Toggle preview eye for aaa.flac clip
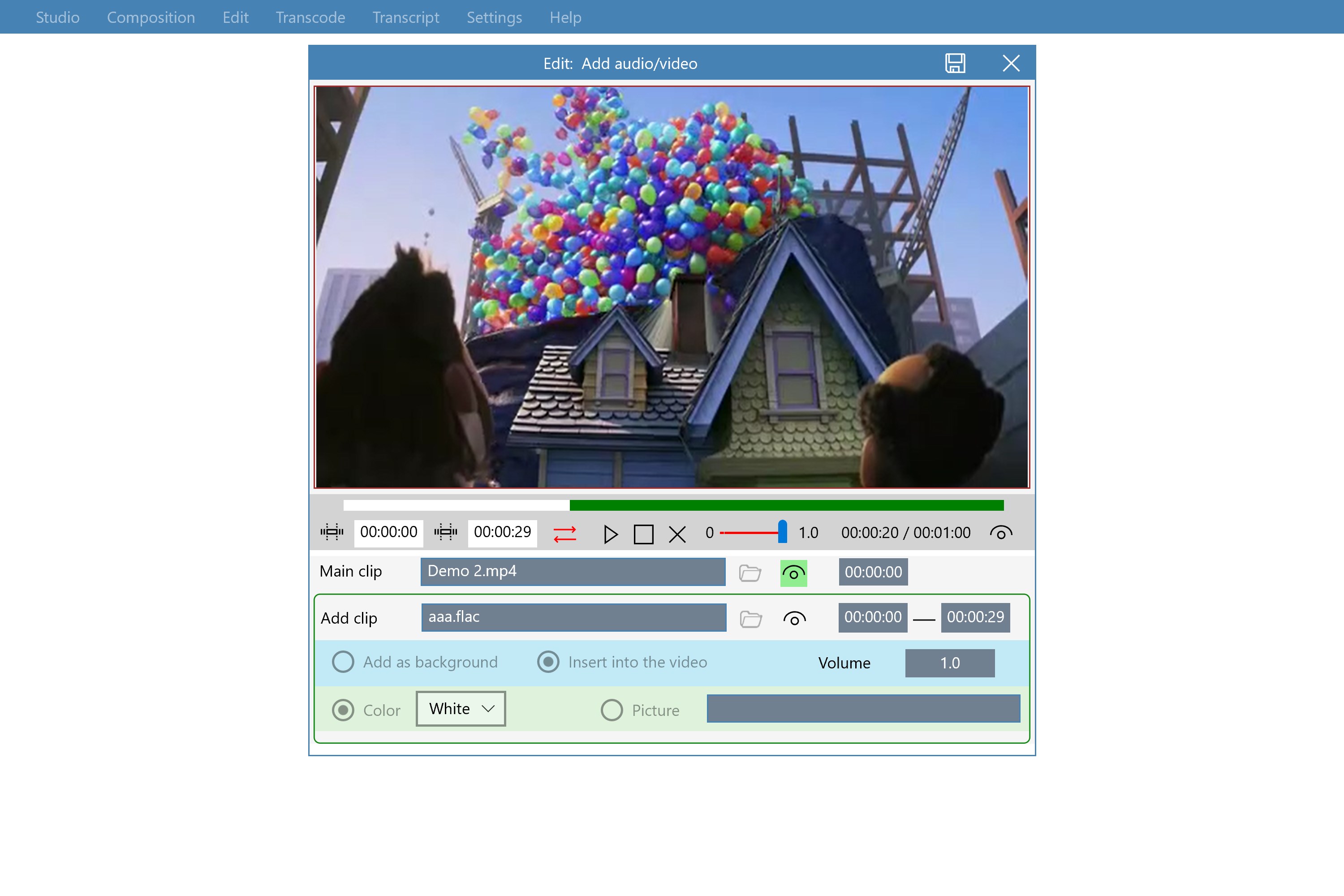The height and width of the screenshot is (896, 1344). pyautogui.click(x=794, y=619)
